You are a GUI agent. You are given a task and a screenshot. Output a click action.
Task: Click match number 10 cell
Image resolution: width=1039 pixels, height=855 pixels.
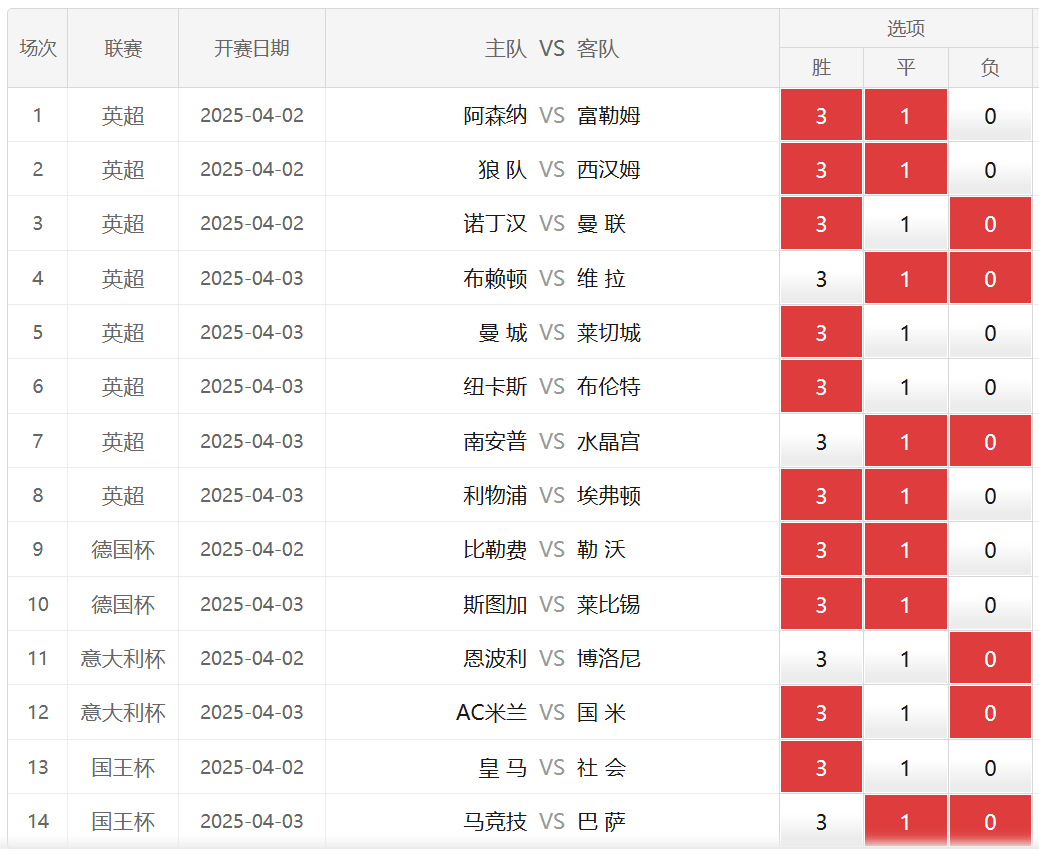(38, 604)
